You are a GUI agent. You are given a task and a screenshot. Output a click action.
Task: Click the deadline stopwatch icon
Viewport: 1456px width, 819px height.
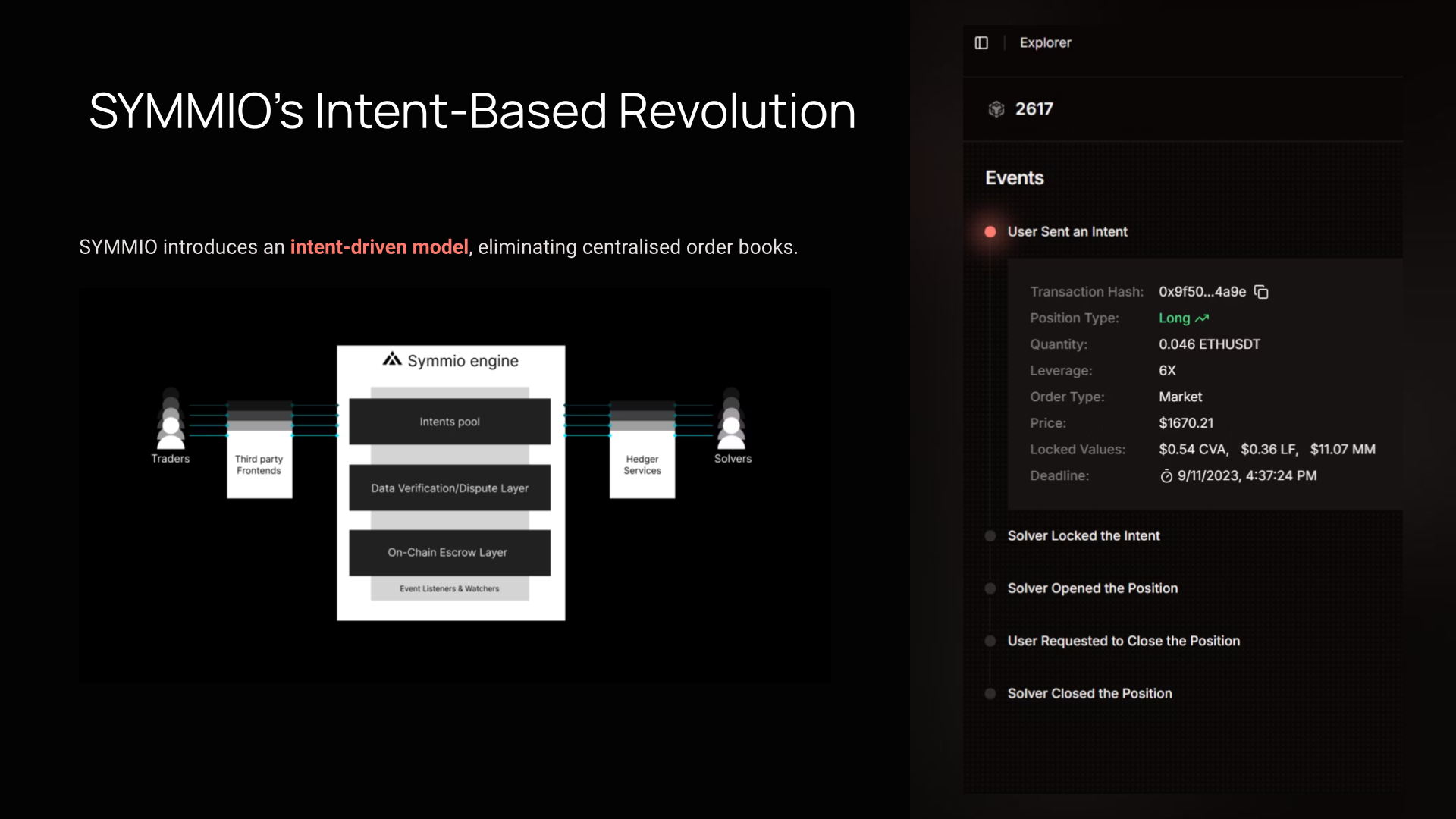point(1166,476)
